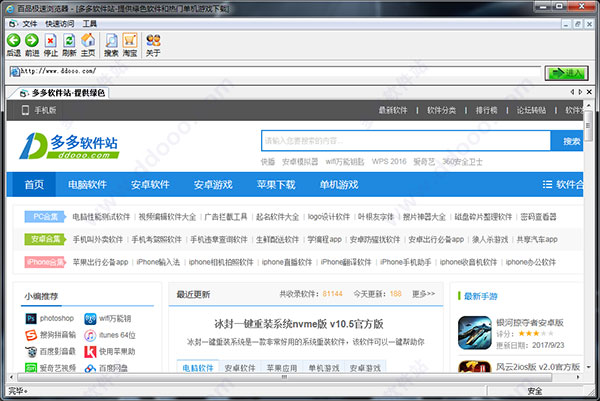Select the 电脑软件 navigation tab
The width and height of the screenshot is (600, 401).
pyautogui.click(x=87, y=184)
